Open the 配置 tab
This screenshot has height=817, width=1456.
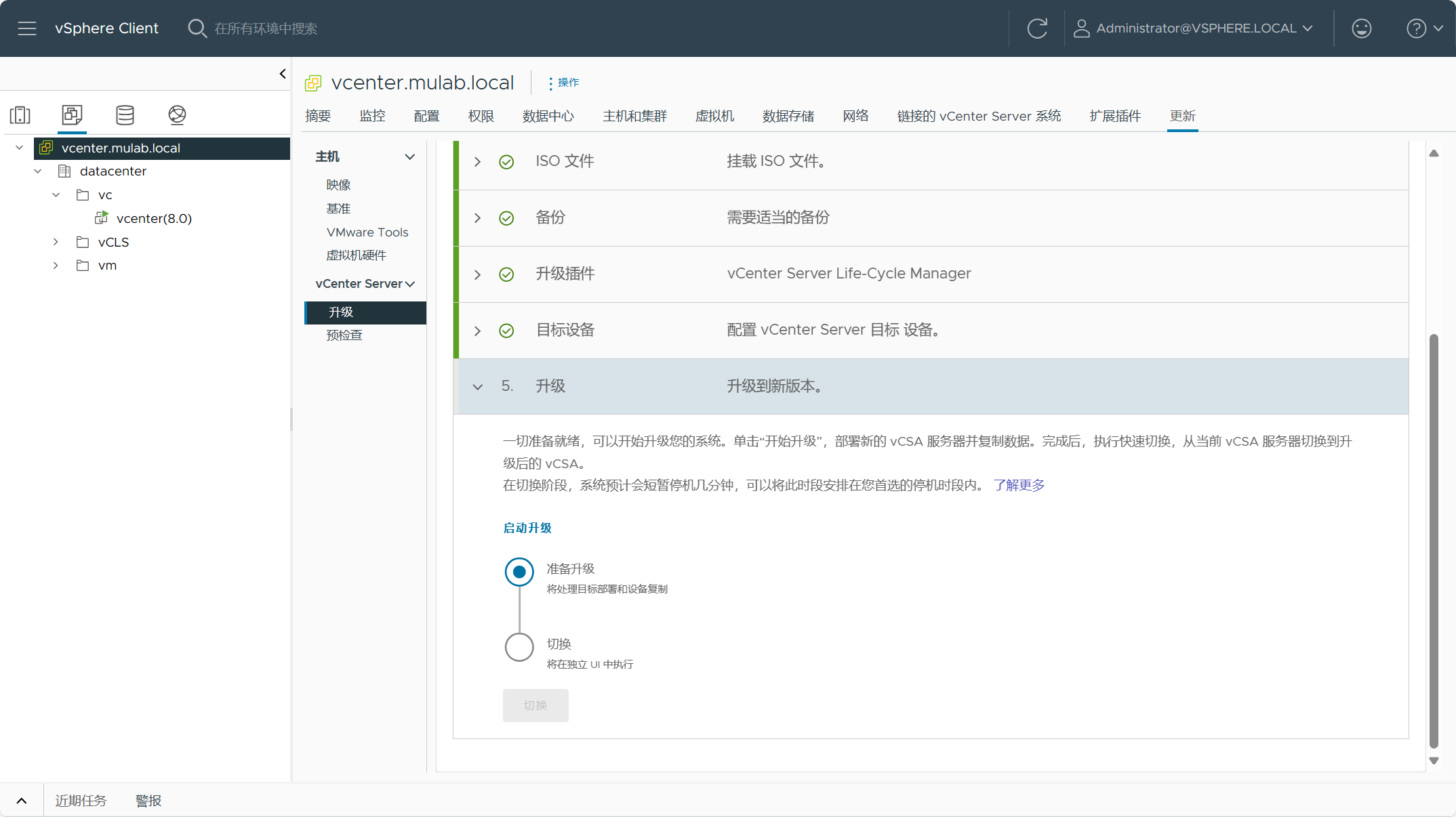point(426,116)
